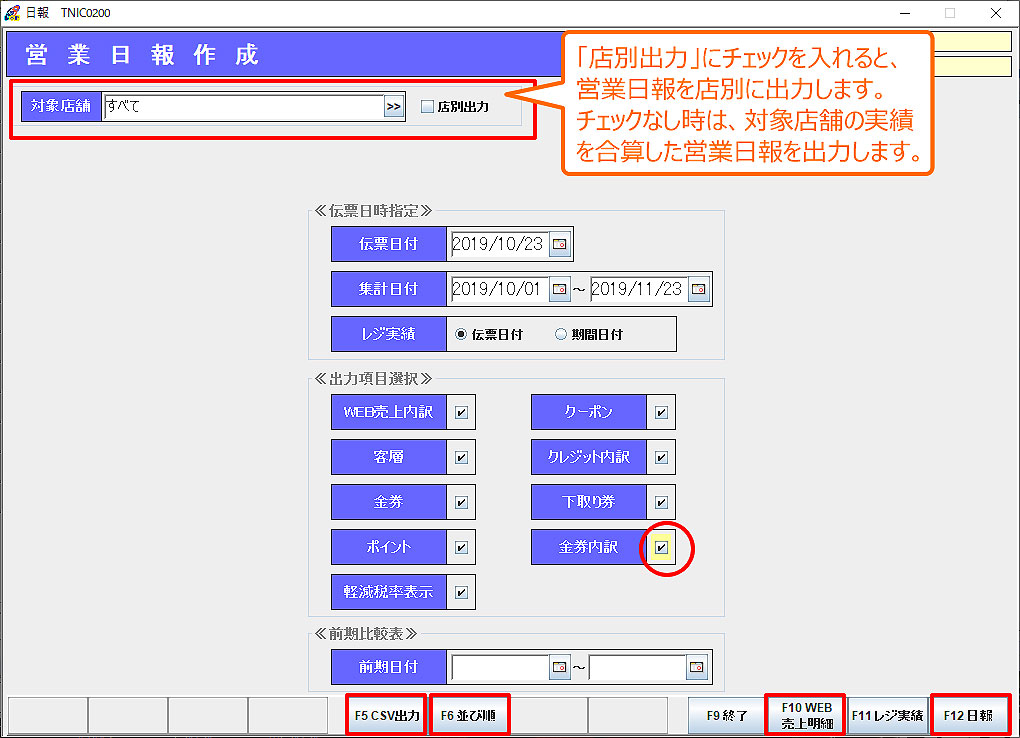The height and width of the screenshot is (738, 1020).
Task: Click the 軽減税率表示 label
Action: (x=388, y=592)
